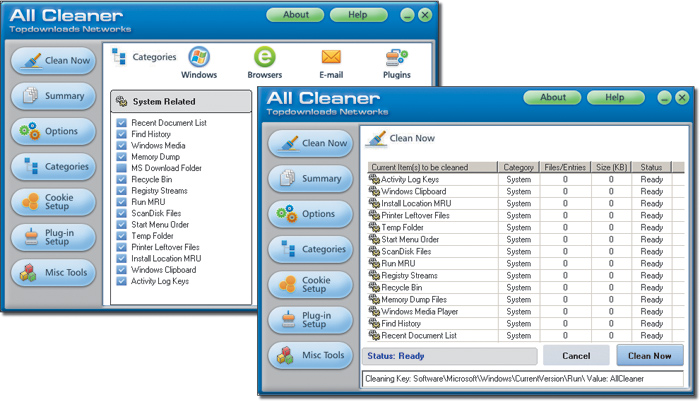
Task: Click Clean Now sidebar button in back window
Action: point(54,61)
